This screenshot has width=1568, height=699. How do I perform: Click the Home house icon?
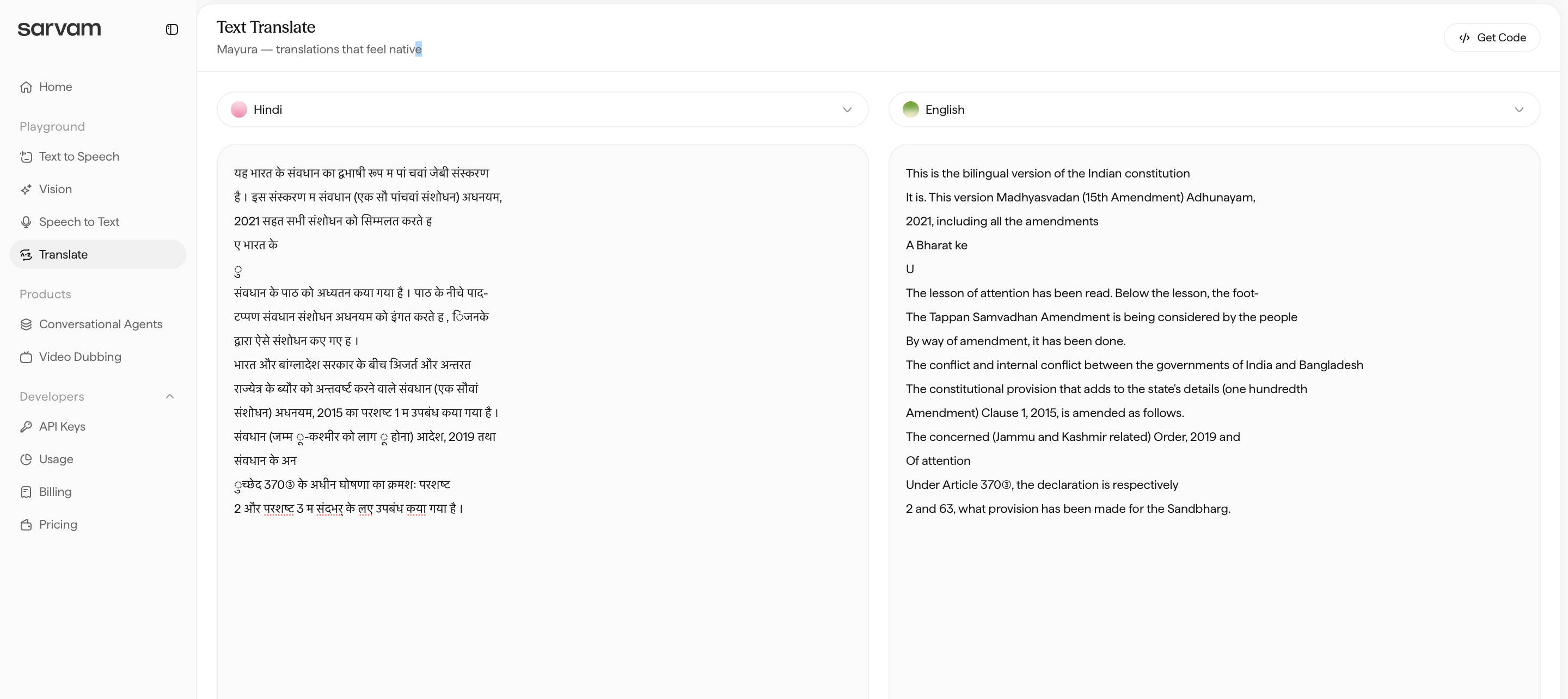(x=26, y=87)
